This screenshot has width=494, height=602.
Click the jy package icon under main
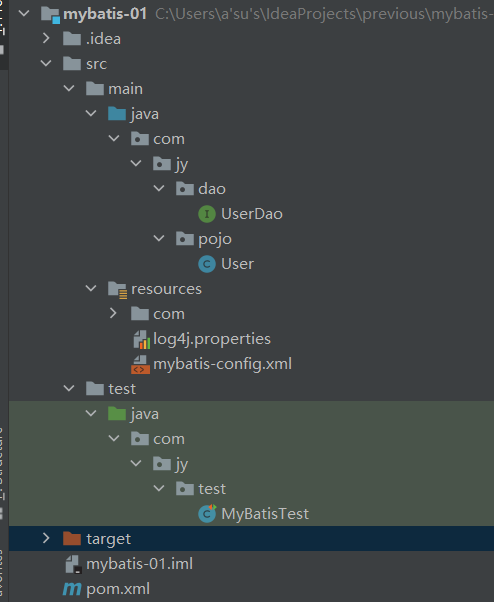[162, 164]
